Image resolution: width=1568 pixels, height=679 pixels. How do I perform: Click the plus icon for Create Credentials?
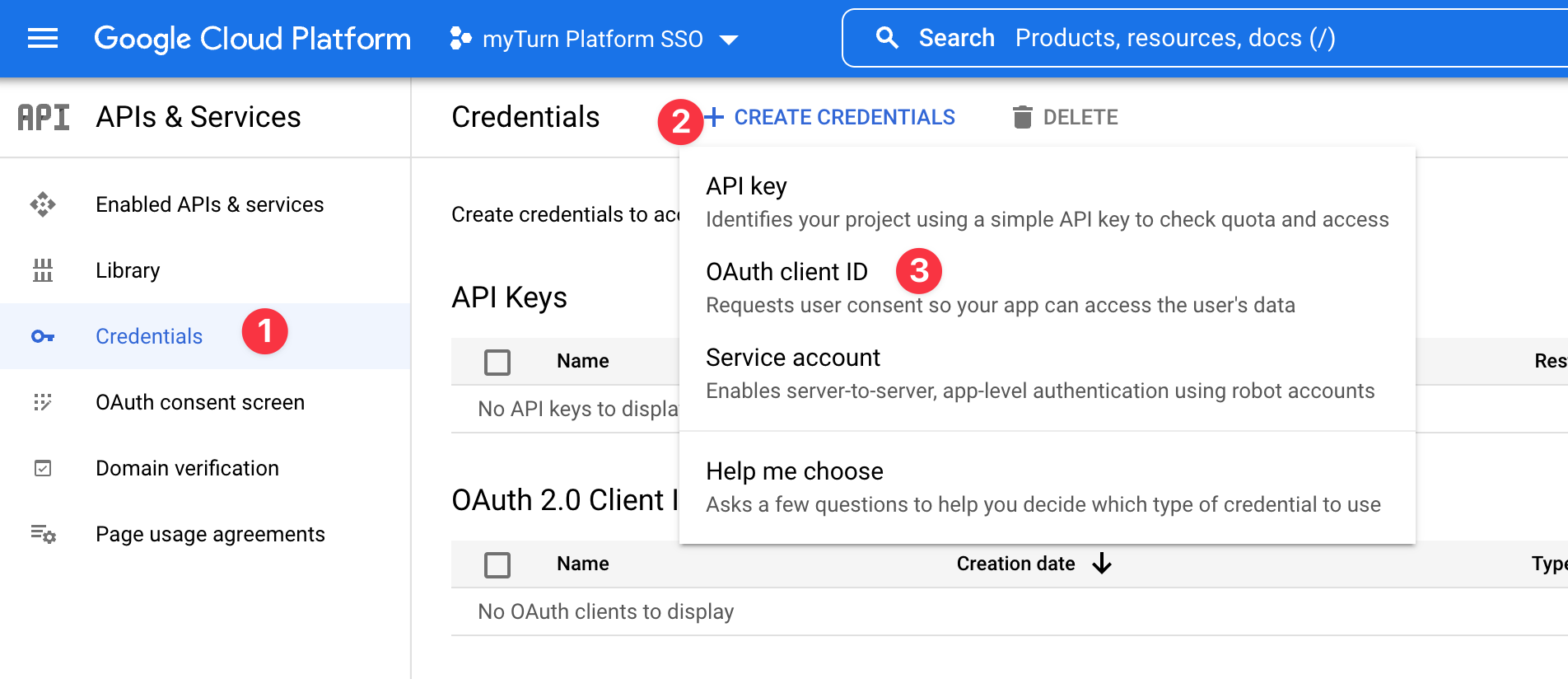point(714,117)
